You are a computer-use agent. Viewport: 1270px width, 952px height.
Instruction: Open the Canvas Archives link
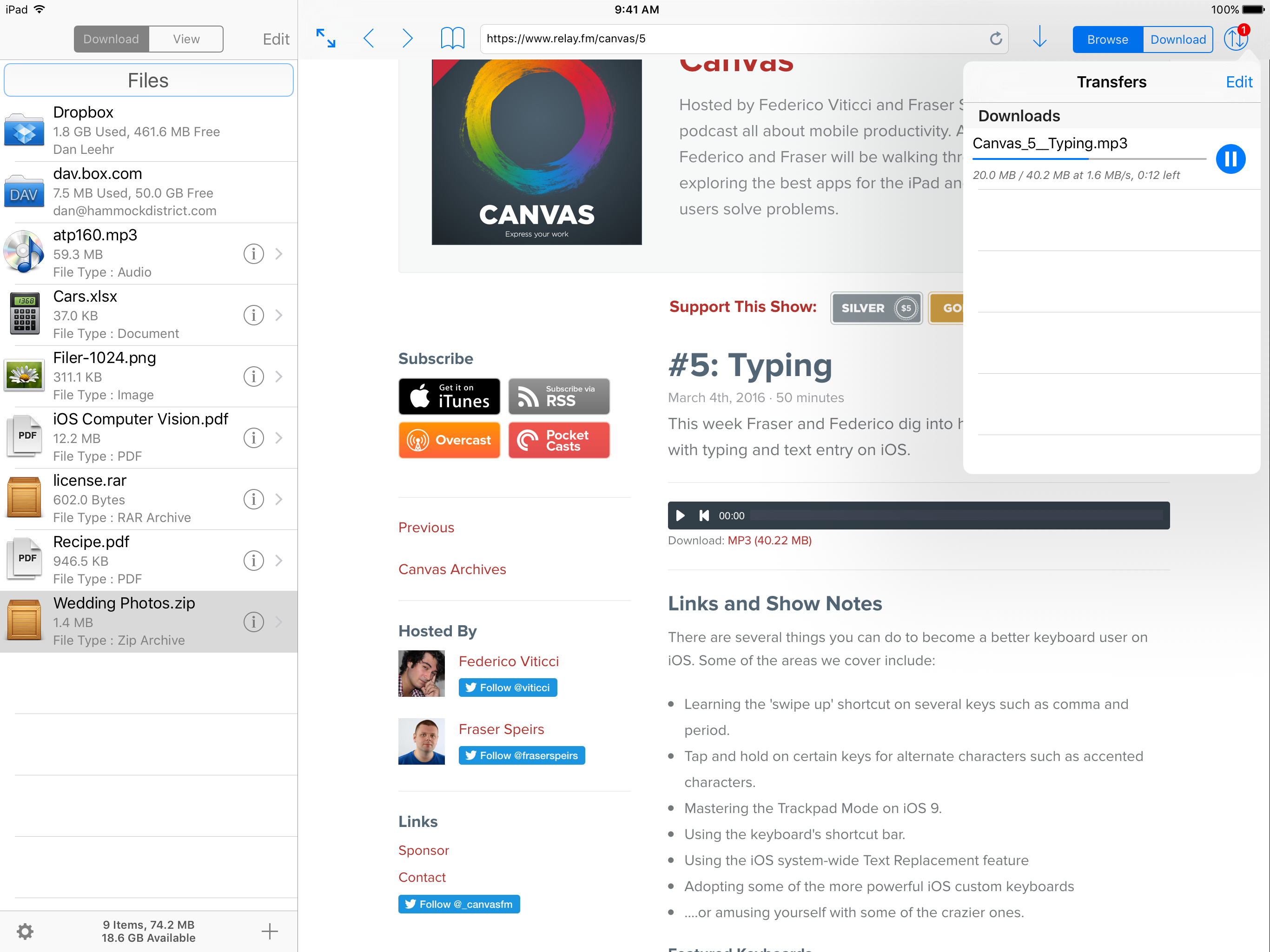(x=452, y=569)
